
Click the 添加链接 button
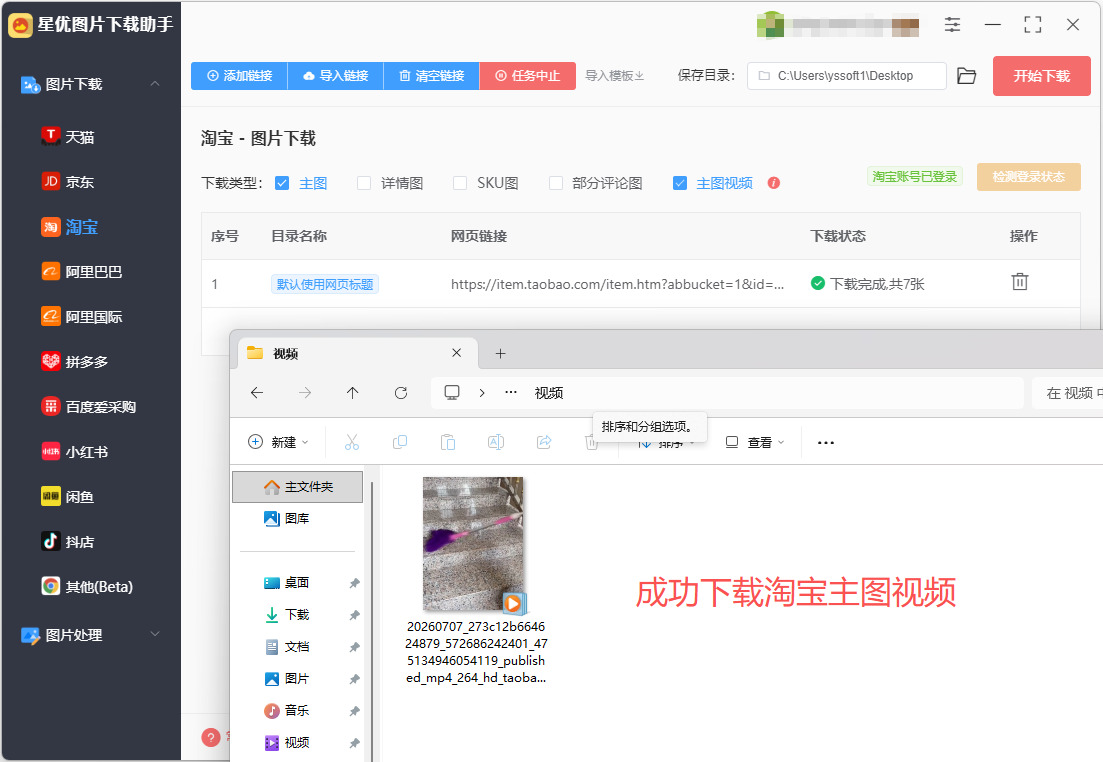239,75
